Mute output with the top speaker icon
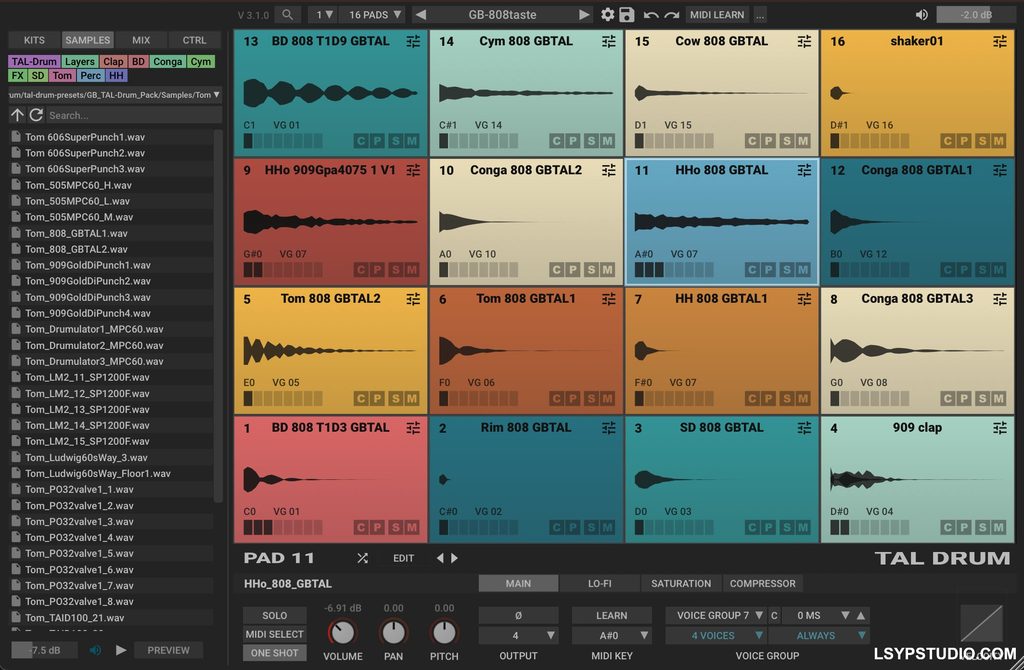The image size is (1024, 670). point(921,14)
